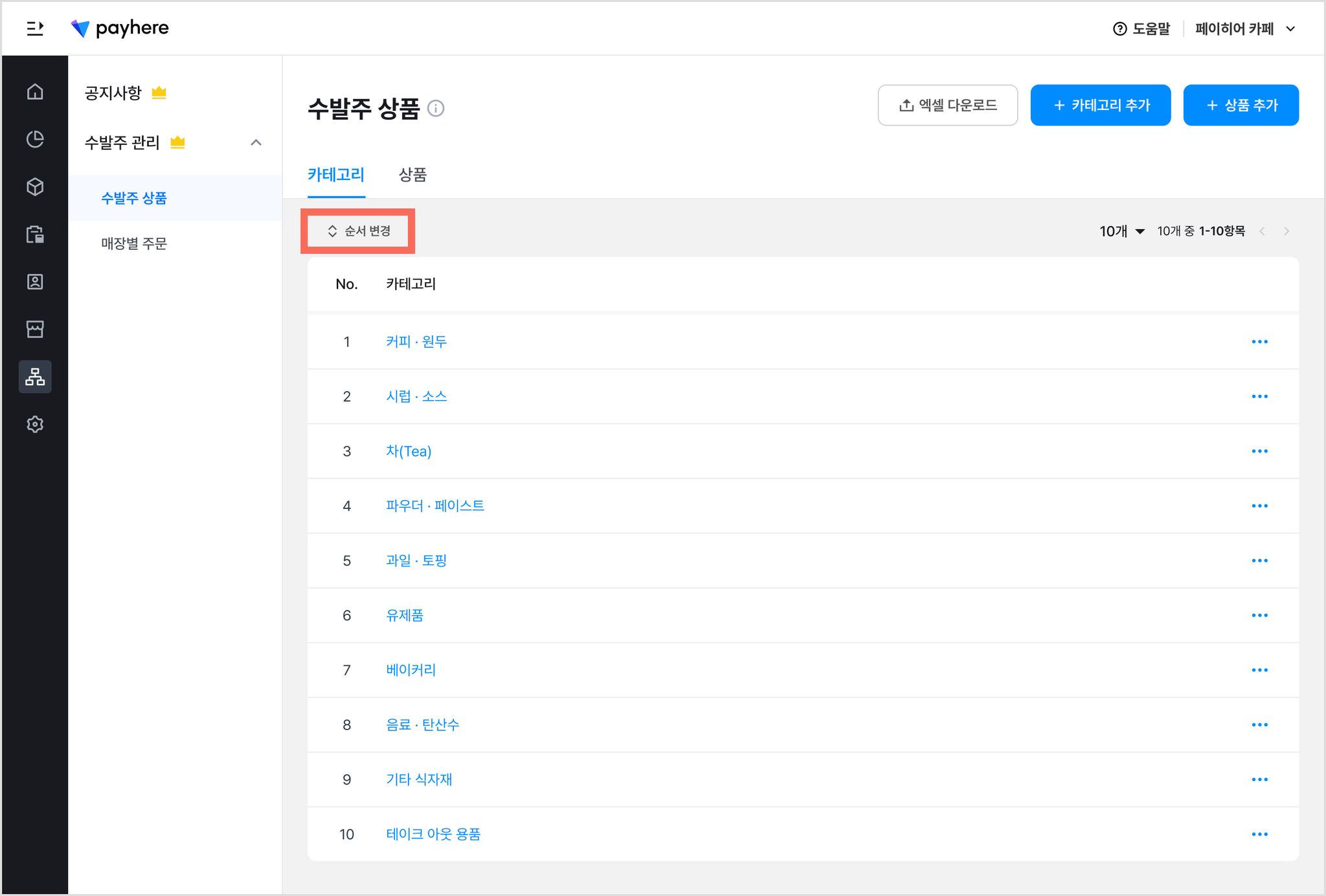Open more options for 음료 · 탄산수
This screenshot has height=896, width=1326.
(x=1259, y=724)
